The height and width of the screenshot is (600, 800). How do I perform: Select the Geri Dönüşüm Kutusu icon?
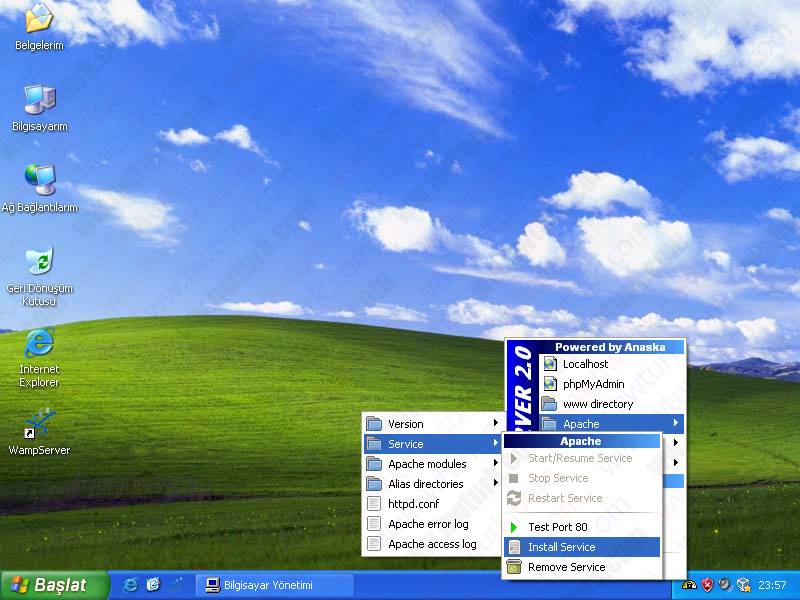39,260
